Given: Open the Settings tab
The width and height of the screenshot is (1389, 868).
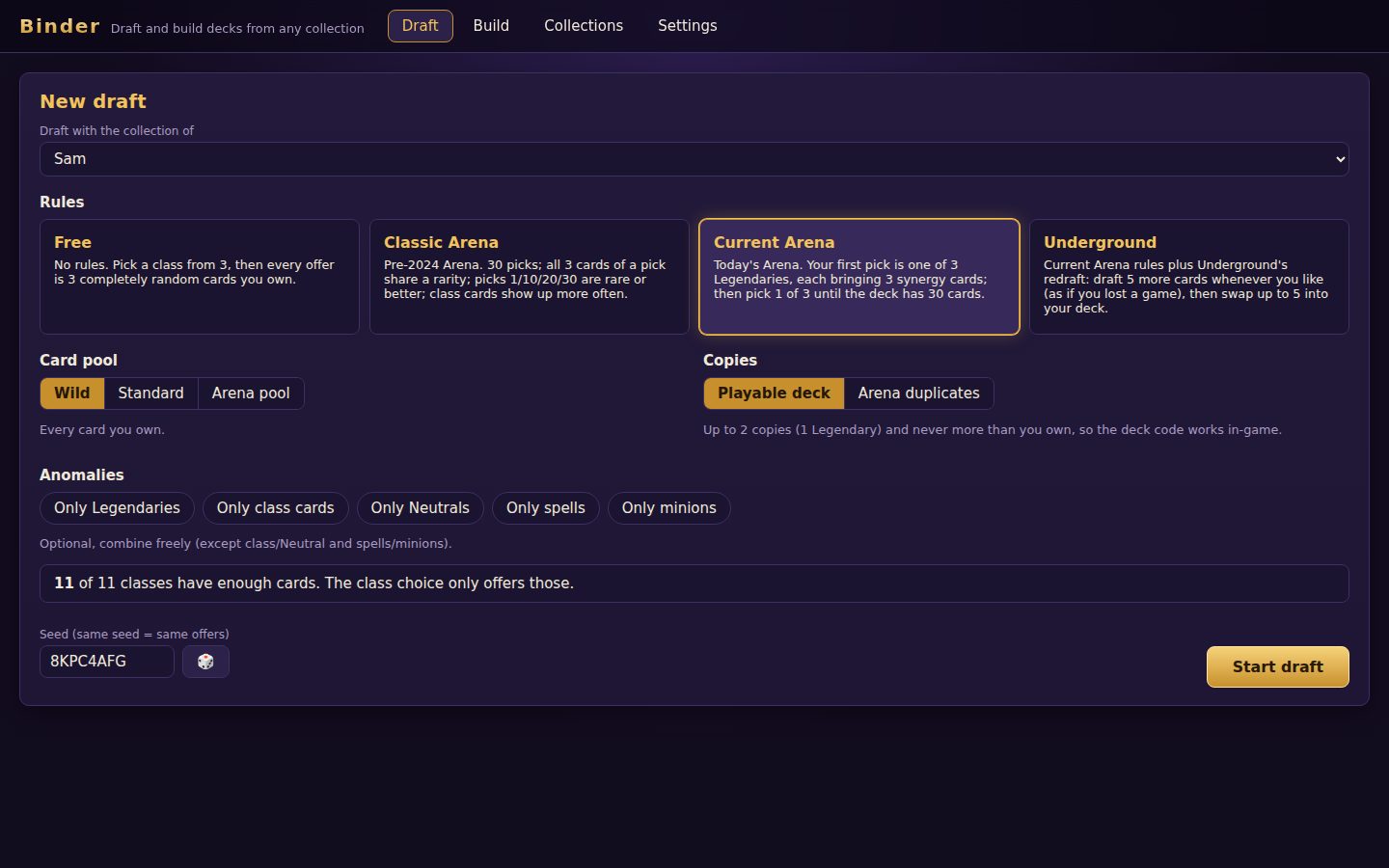Looking at the screenshot, I should 688,26.
